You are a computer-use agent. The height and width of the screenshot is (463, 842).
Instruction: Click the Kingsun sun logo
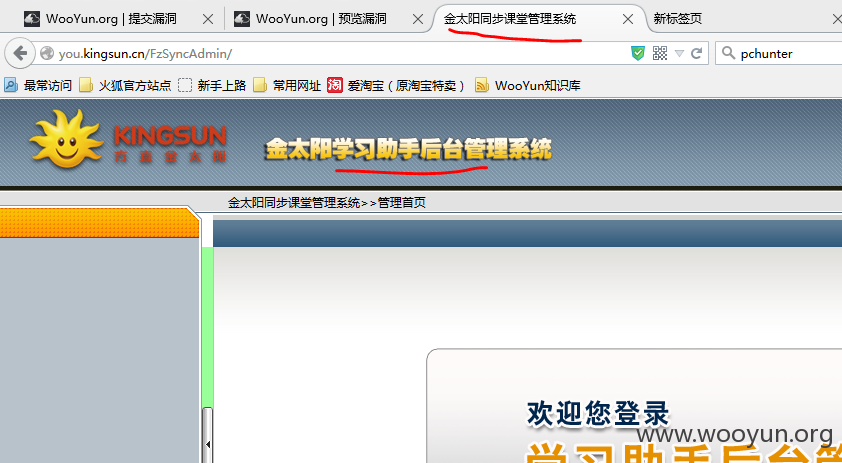[66, 139]
